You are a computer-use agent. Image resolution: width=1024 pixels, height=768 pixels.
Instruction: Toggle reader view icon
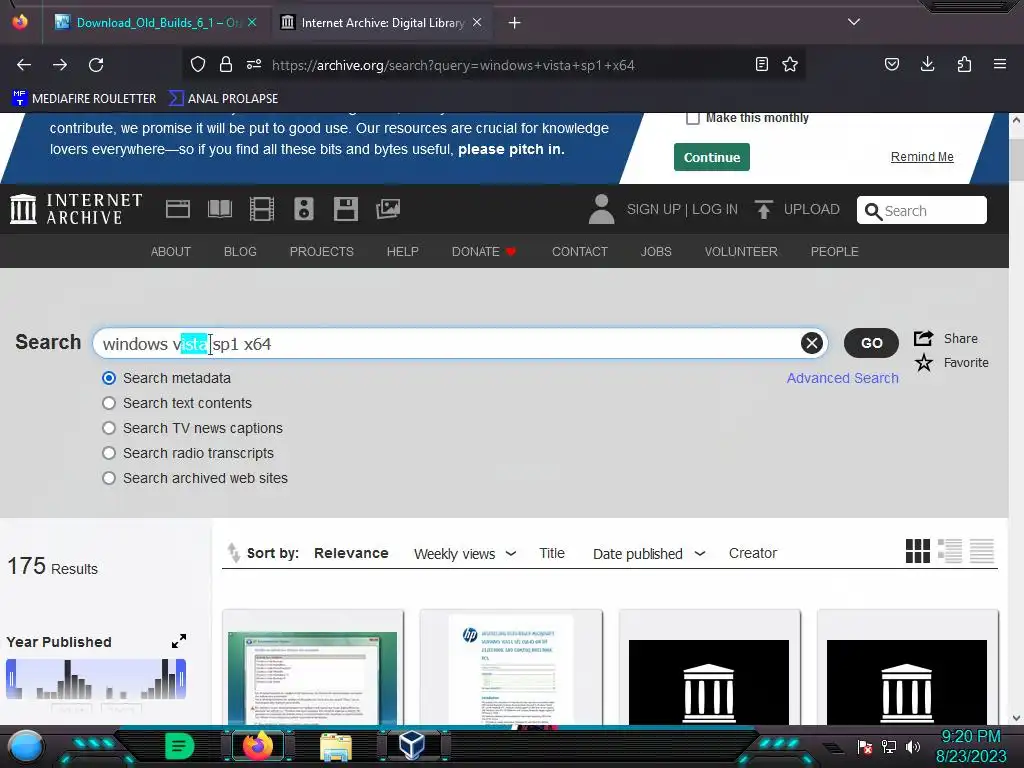pyautogui.click(x=761, y=65)
